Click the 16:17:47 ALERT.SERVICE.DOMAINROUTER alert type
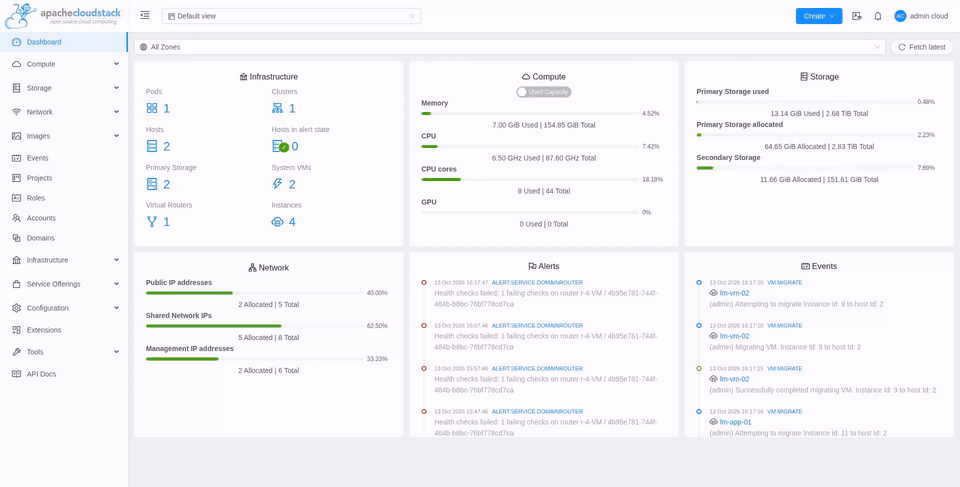The image size is (960, 487). pos(537,282)
